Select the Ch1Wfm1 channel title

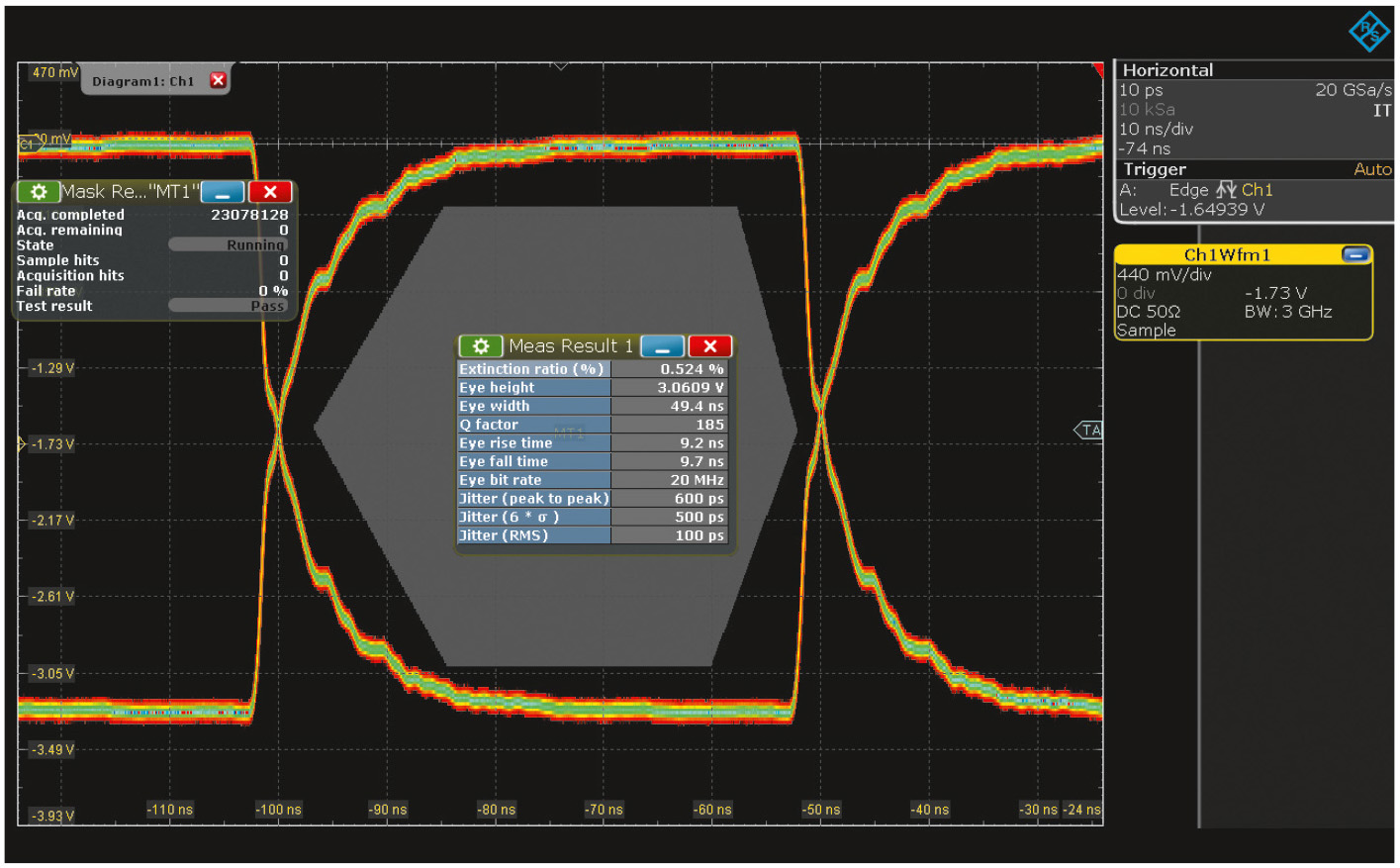point(1227,254)
